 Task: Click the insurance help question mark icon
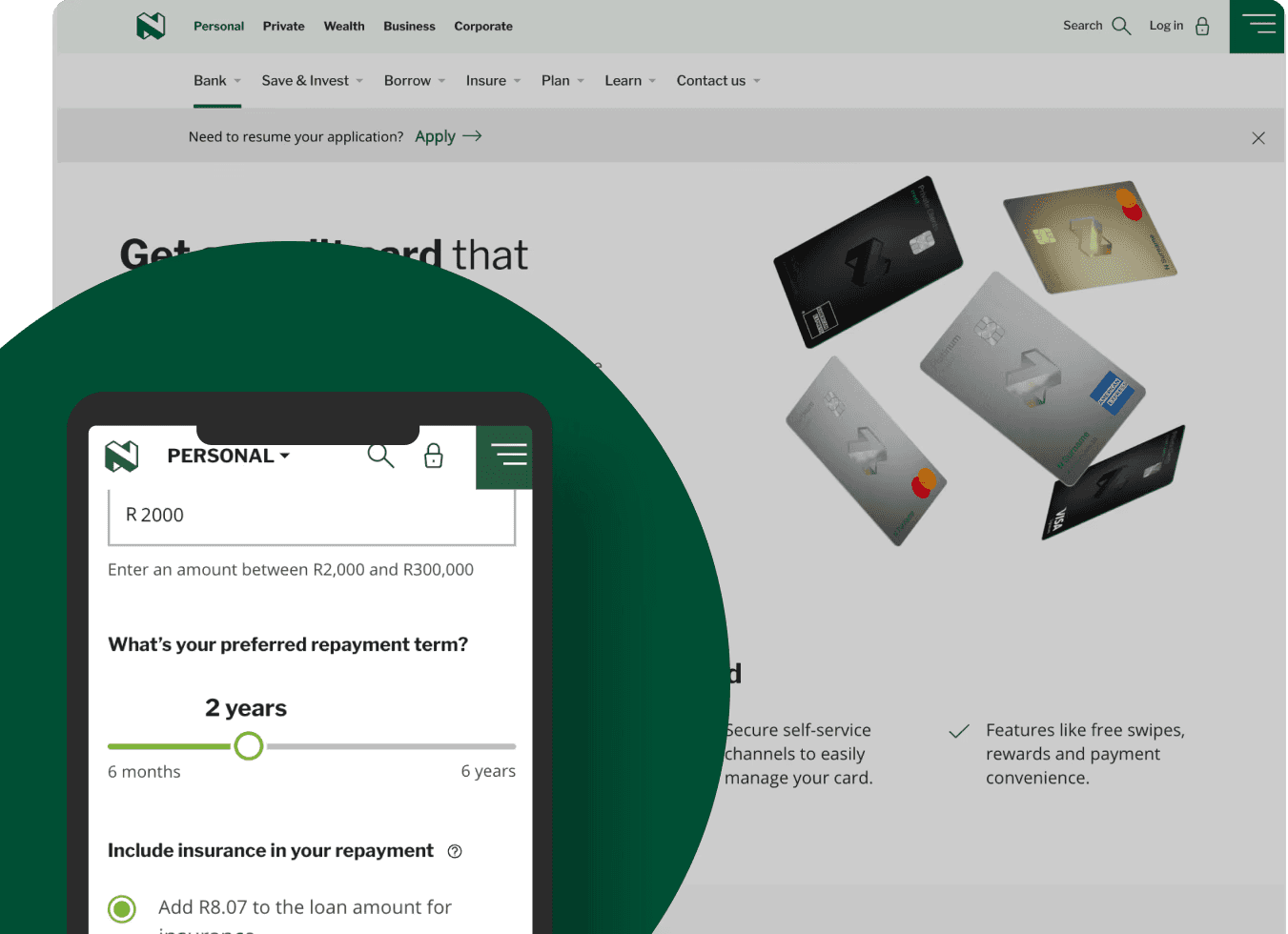455,851
